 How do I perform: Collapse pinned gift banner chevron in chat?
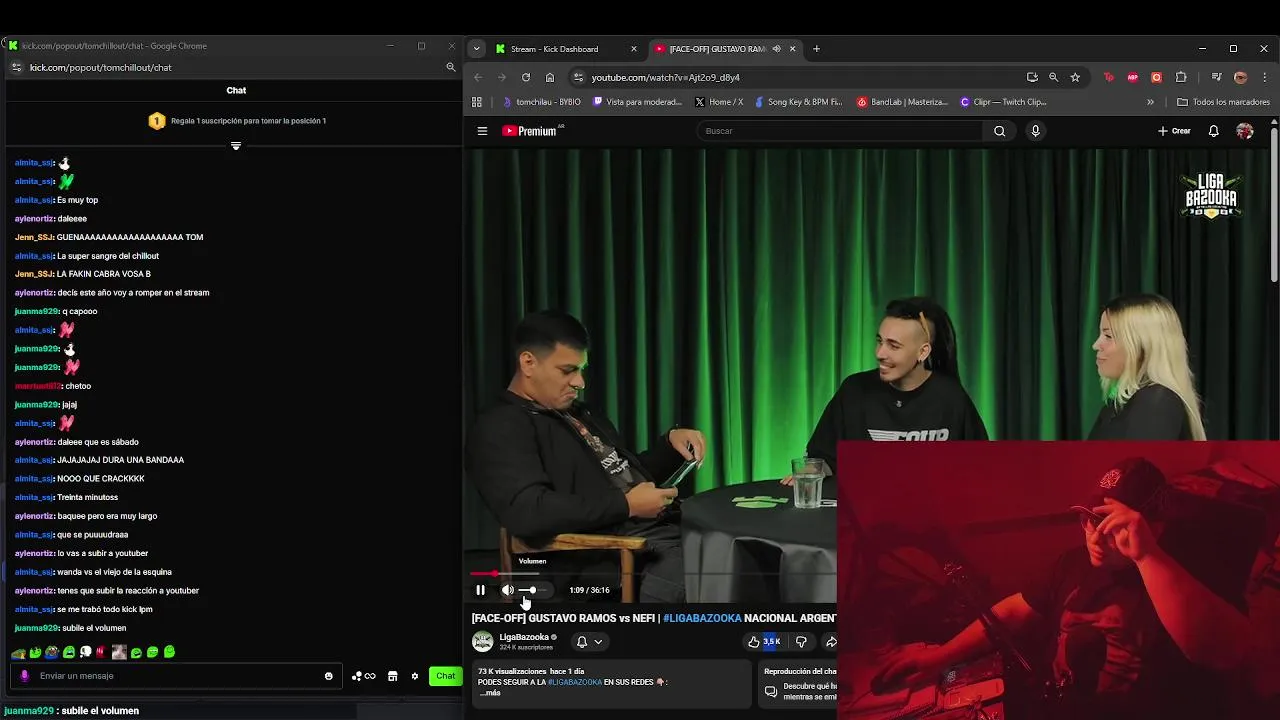[x=236, y=146]
